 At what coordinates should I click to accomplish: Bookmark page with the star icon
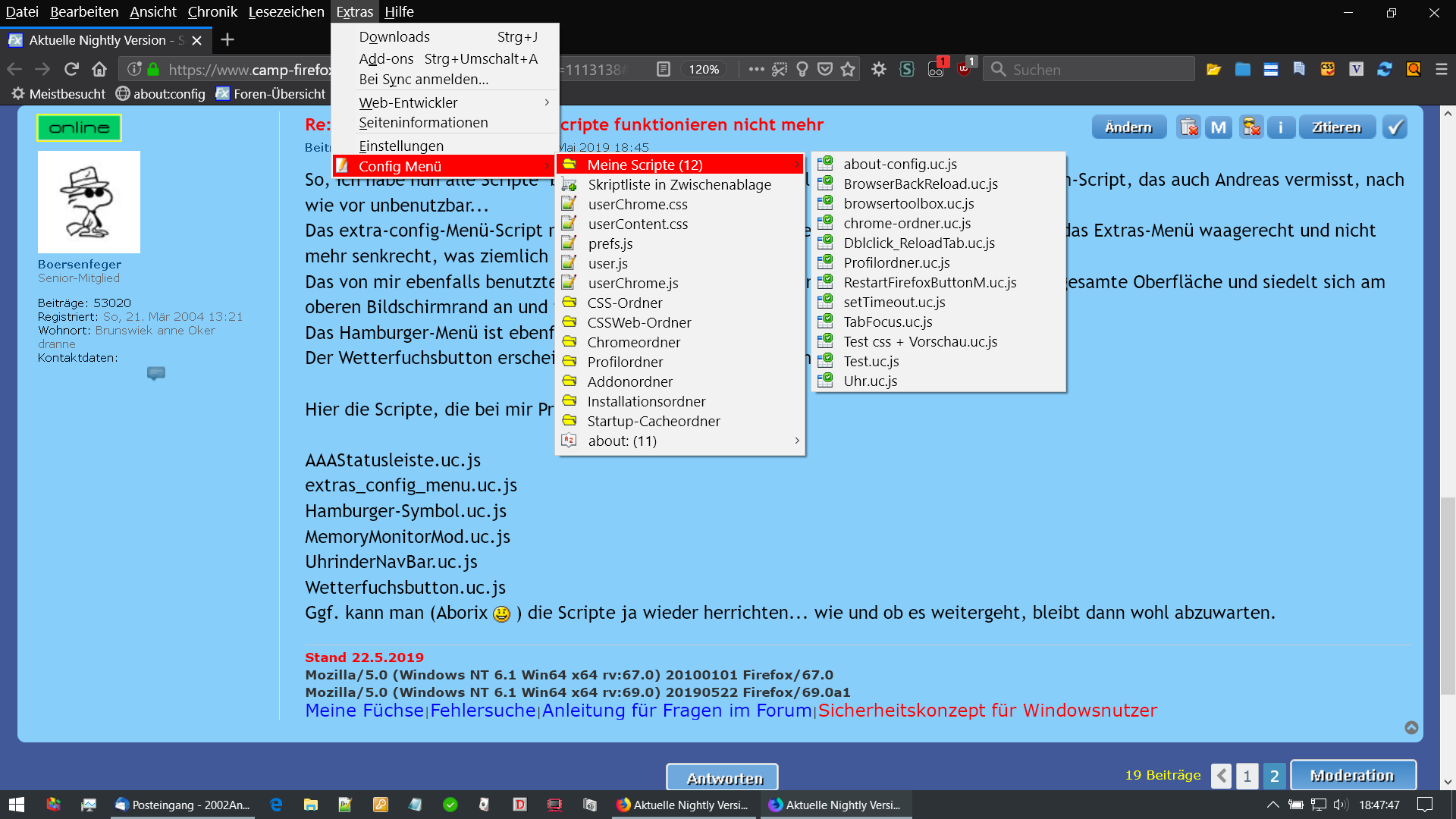(x=848, y=70)
